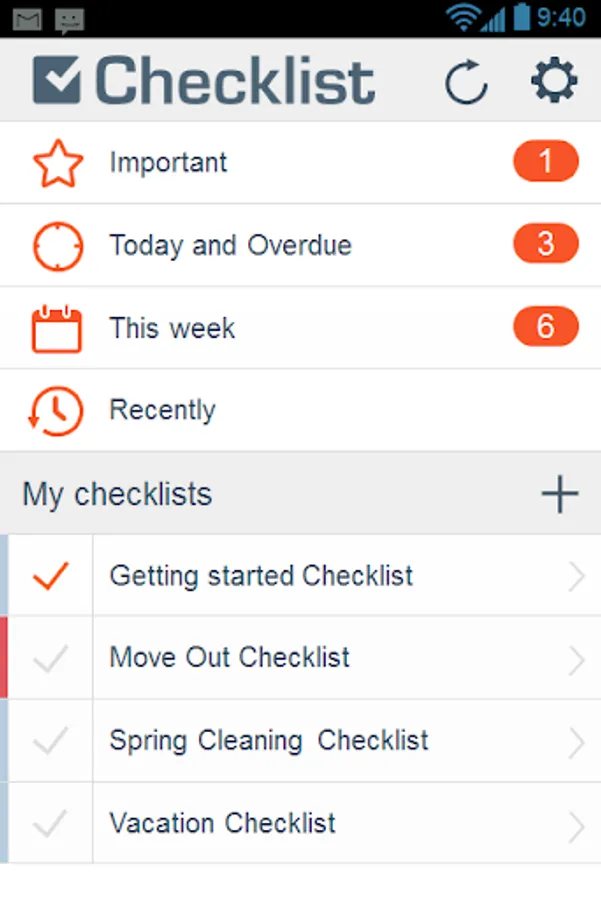The image size is (601, 900).
Task: Expand Vacation Checklist using its chevron
Action: (576, 825)
